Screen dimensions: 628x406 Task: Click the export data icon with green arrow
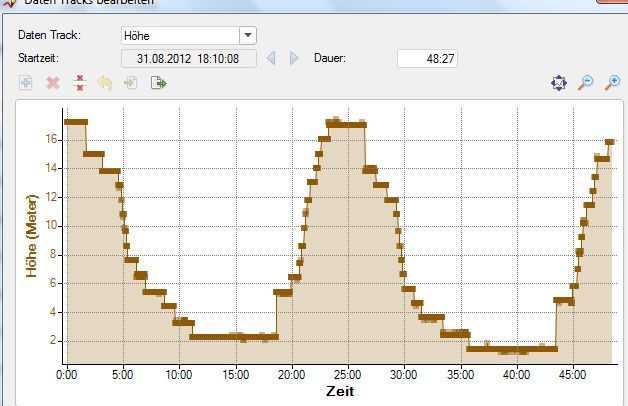158,83
